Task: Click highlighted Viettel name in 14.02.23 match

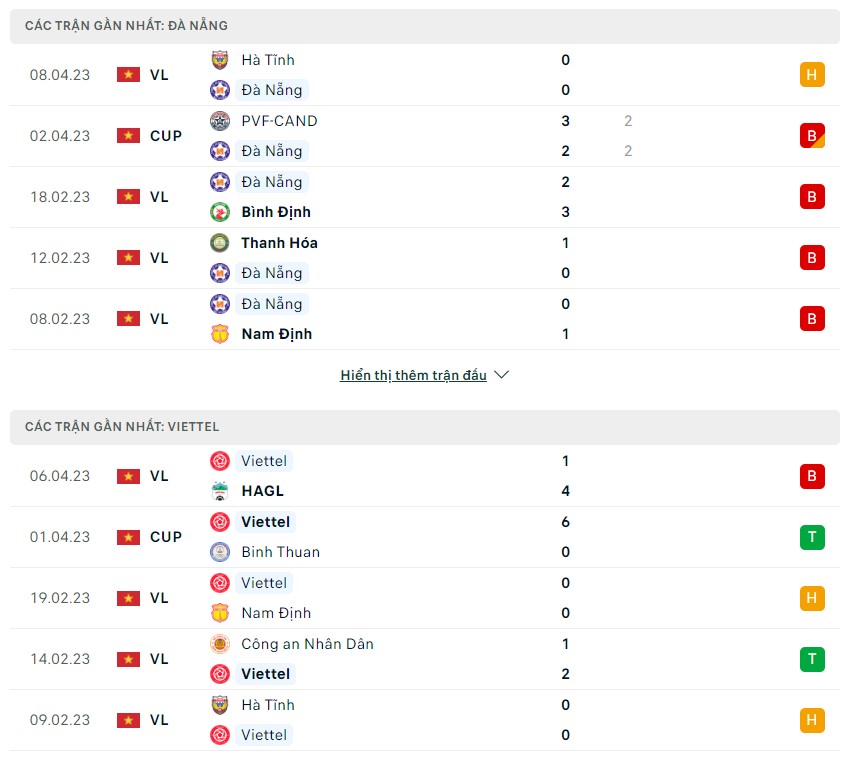Action: click(266, 674)
